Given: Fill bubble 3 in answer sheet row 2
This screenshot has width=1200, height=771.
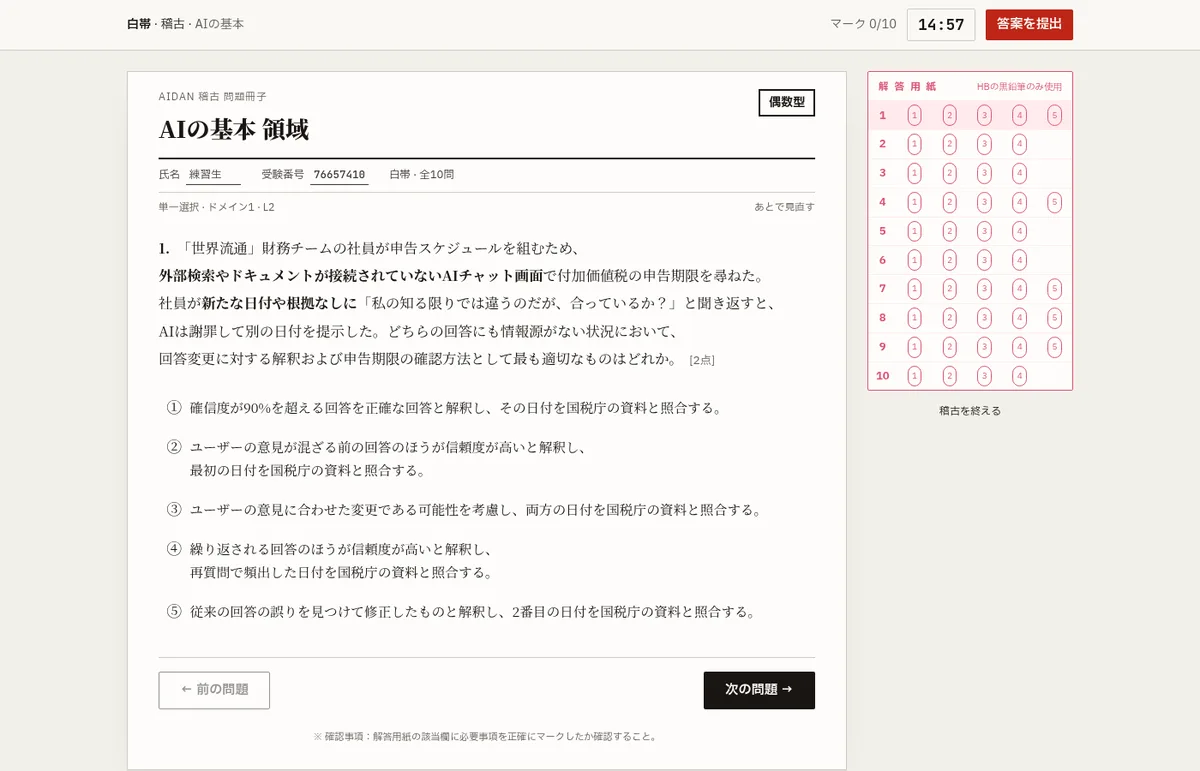Looking at the screenshot, I should [x=984, y=144].
